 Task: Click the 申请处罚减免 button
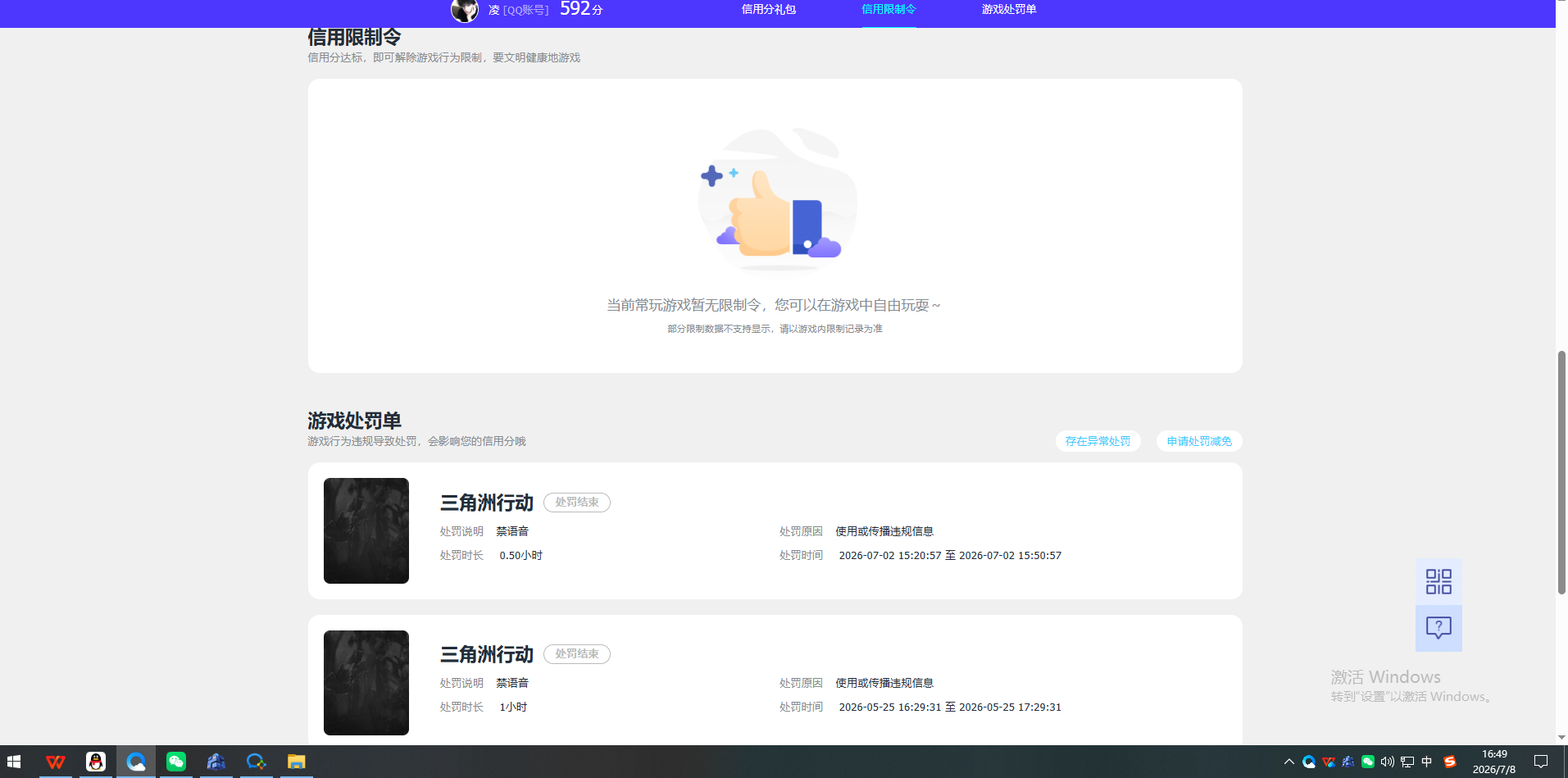click(1199, 441)
